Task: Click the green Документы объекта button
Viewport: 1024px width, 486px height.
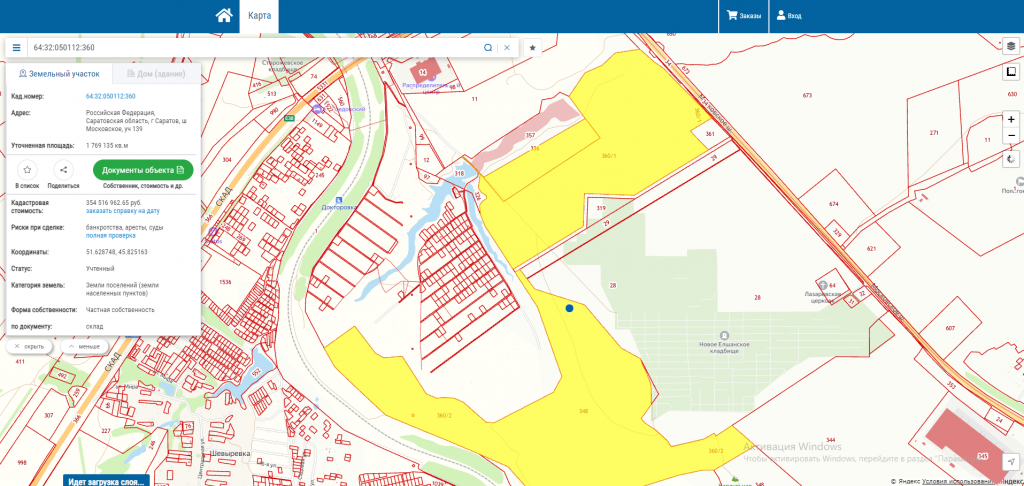Action: tap(143, 170)
